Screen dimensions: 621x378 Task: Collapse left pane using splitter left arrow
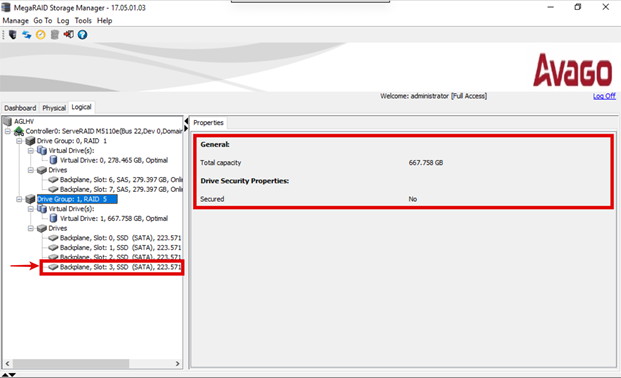pos(186,121)
